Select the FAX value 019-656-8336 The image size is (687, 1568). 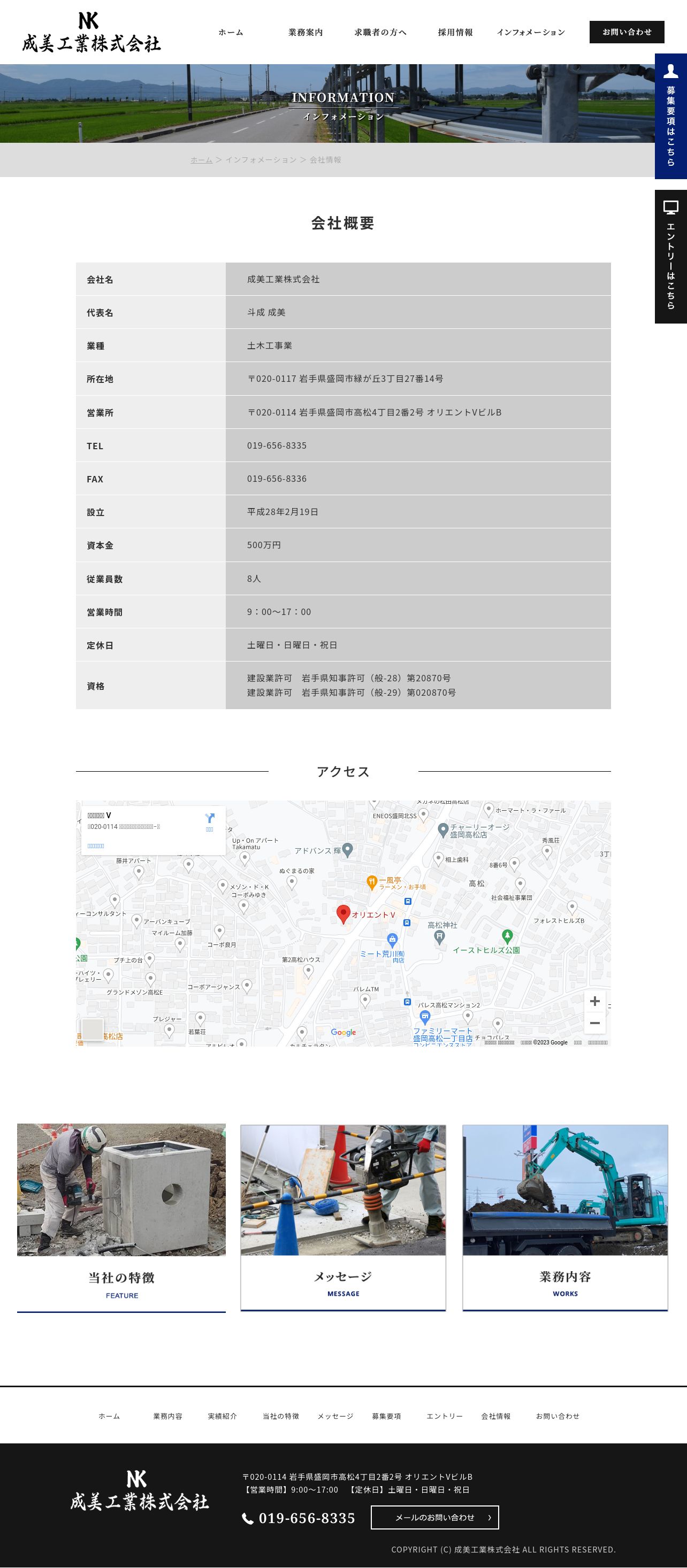pos(277,479)
